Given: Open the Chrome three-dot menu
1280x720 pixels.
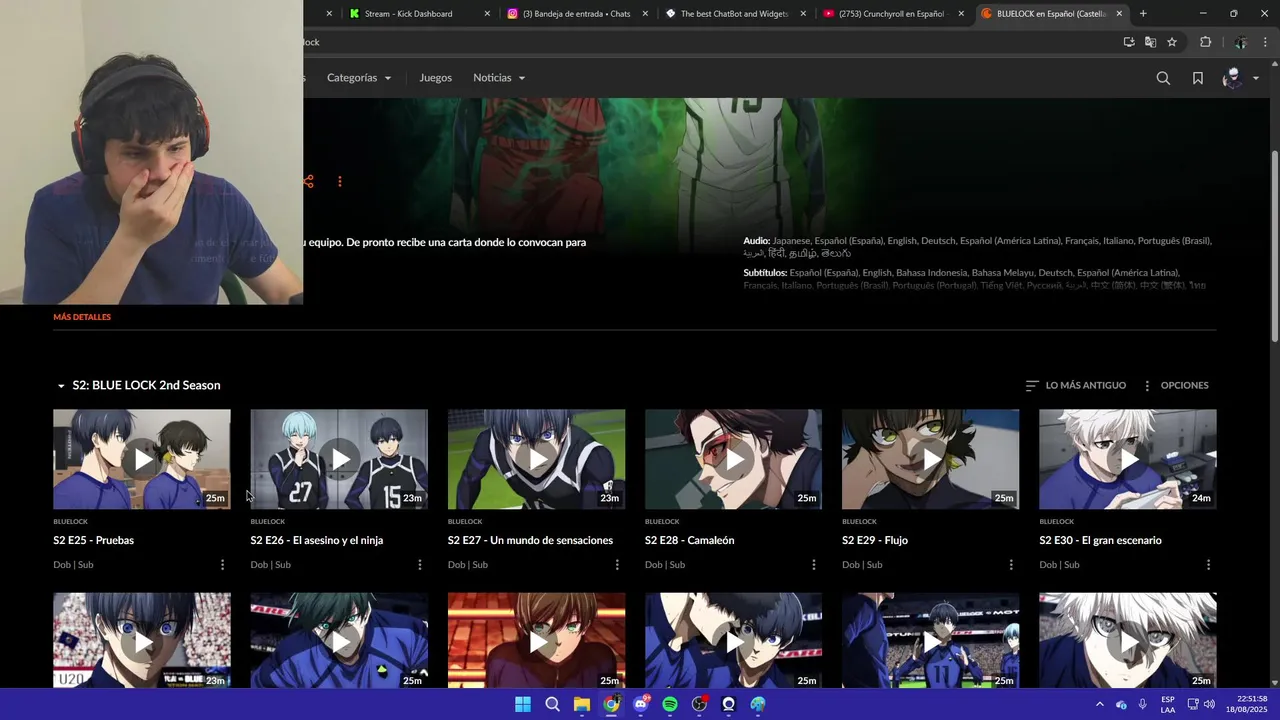Looking at the screenshot, I should [1264, 42].
